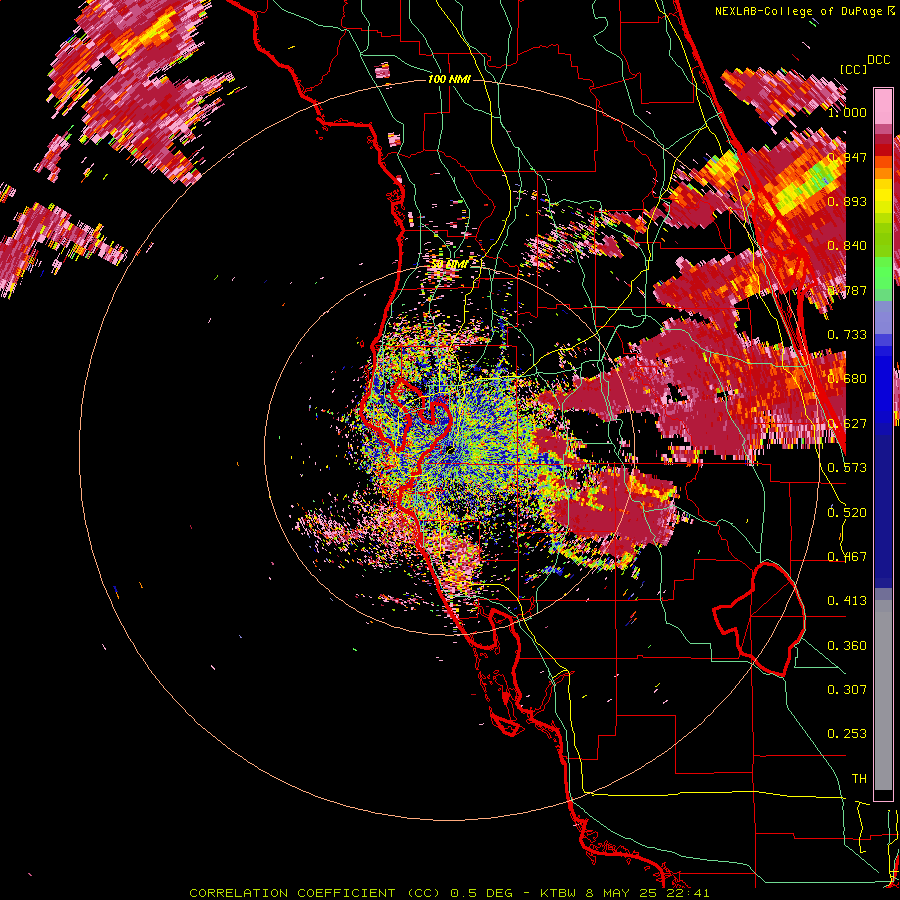Click the 0.840 scale value
Viewport: 900px width, 900px height.
(847, 246)
